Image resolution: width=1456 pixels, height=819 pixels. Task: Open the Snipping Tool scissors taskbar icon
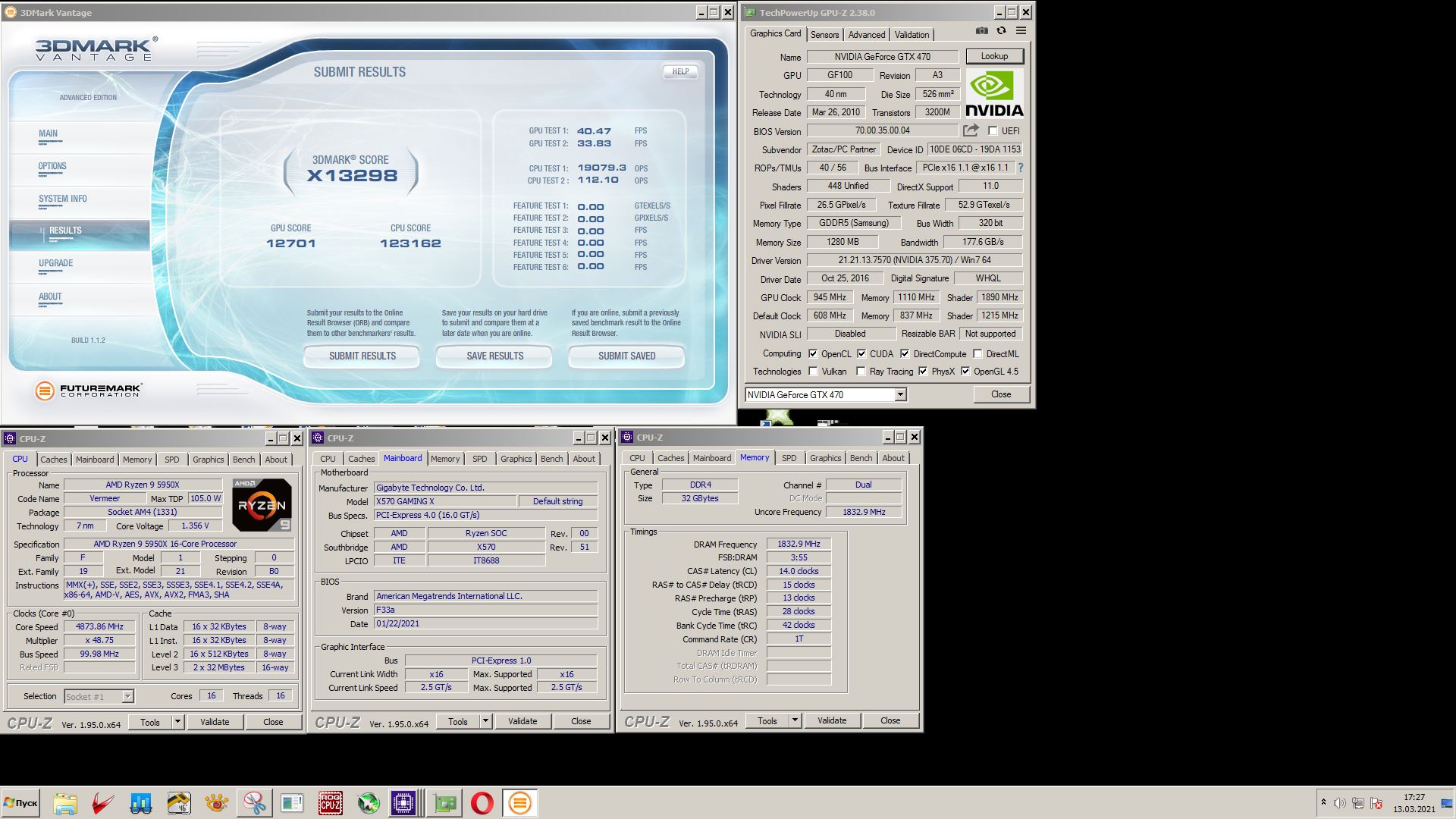[255, 803]
